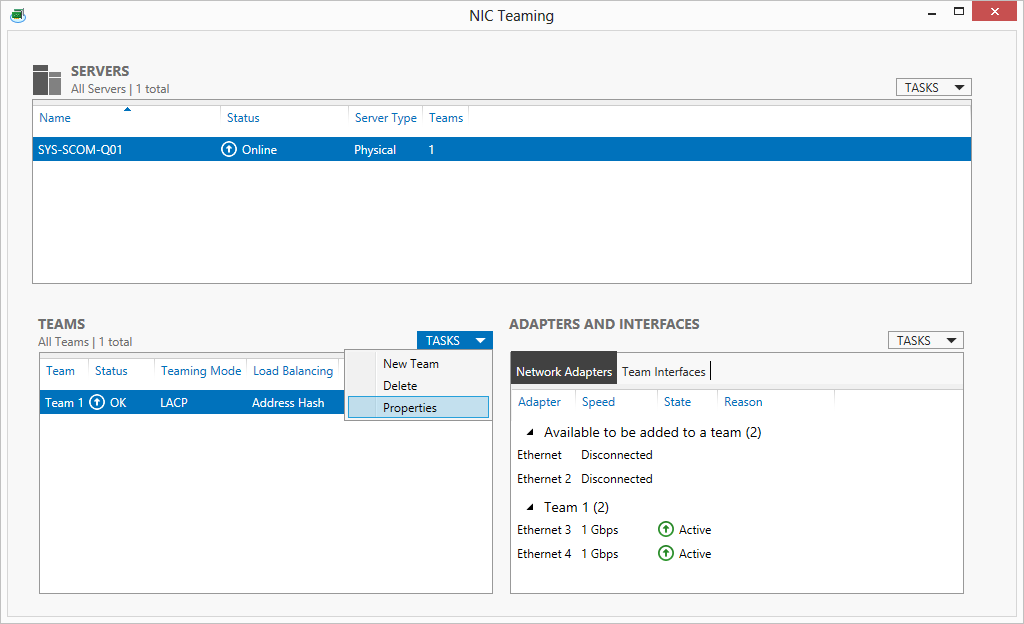1024x624 pixels.
Task: Close the Teams TASKS dropdown menu
Action: pos(454,341)
